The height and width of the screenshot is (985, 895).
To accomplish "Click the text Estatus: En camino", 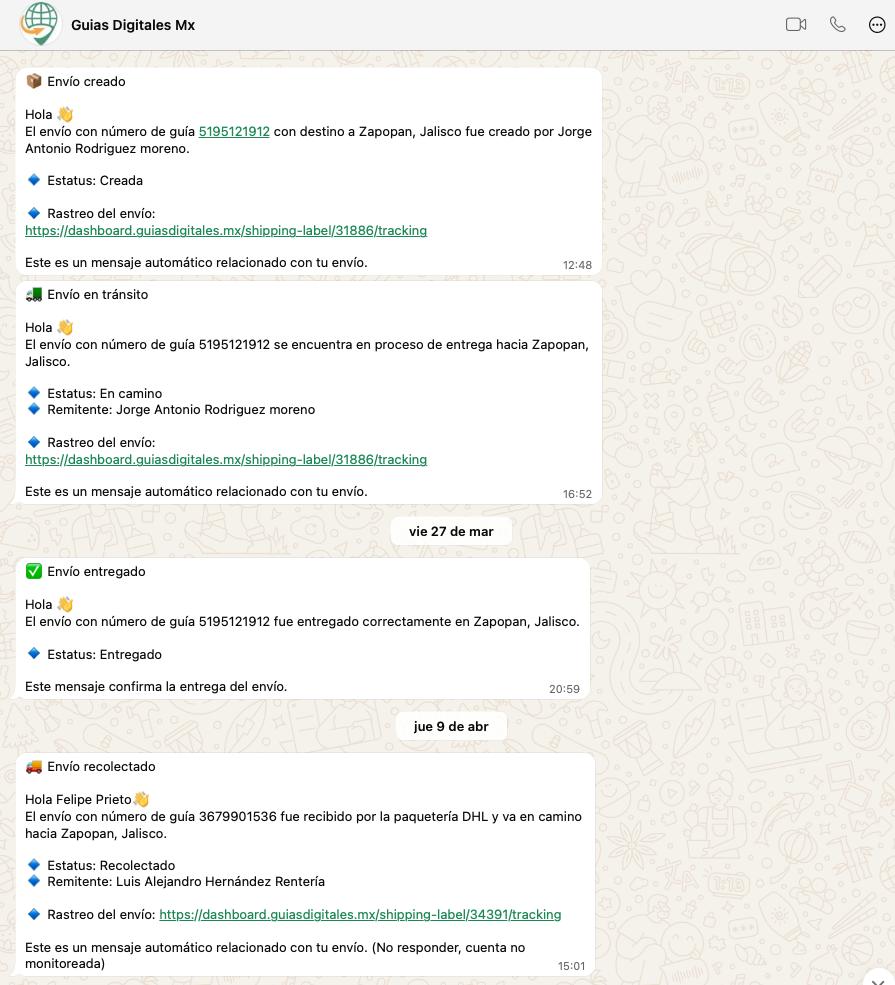I will (104, 393).
